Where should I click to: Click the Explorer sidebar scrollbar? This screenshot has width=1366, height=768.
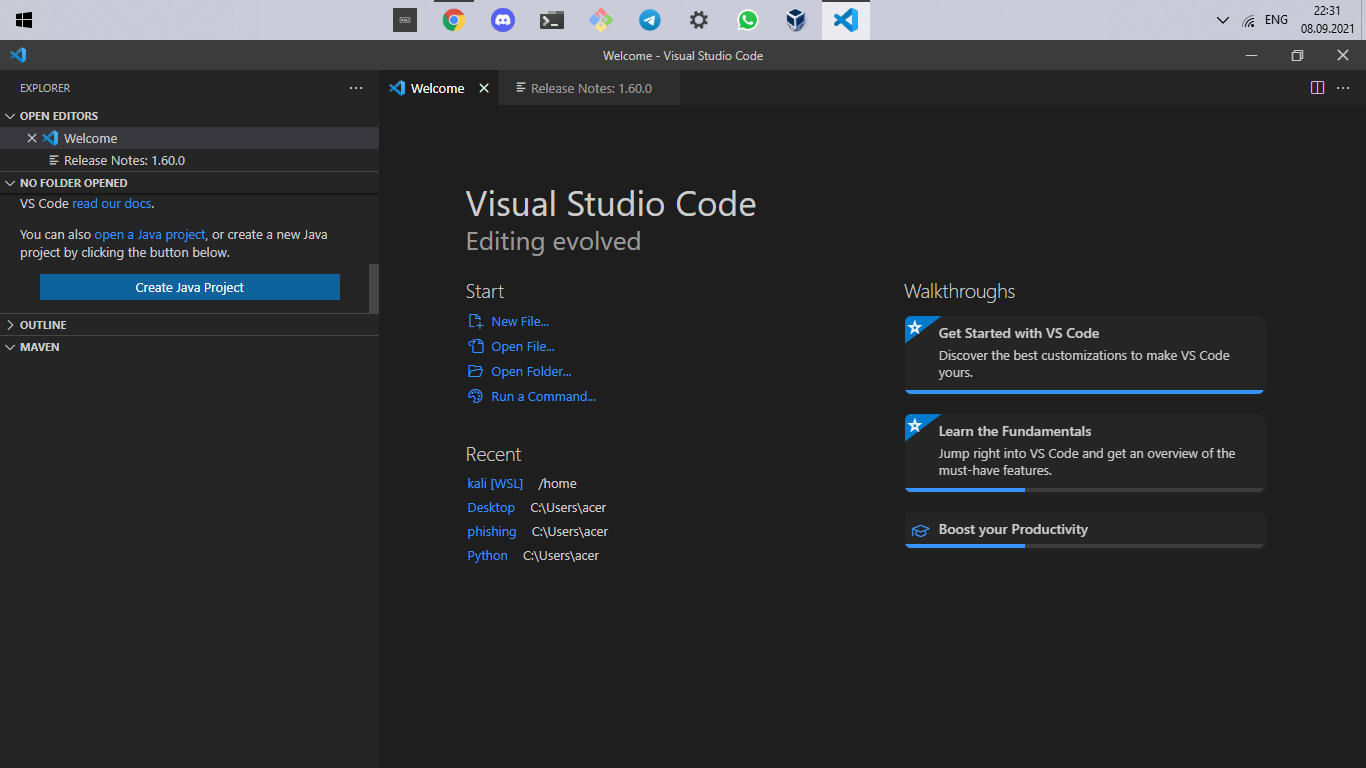click(x=374, y=288)
